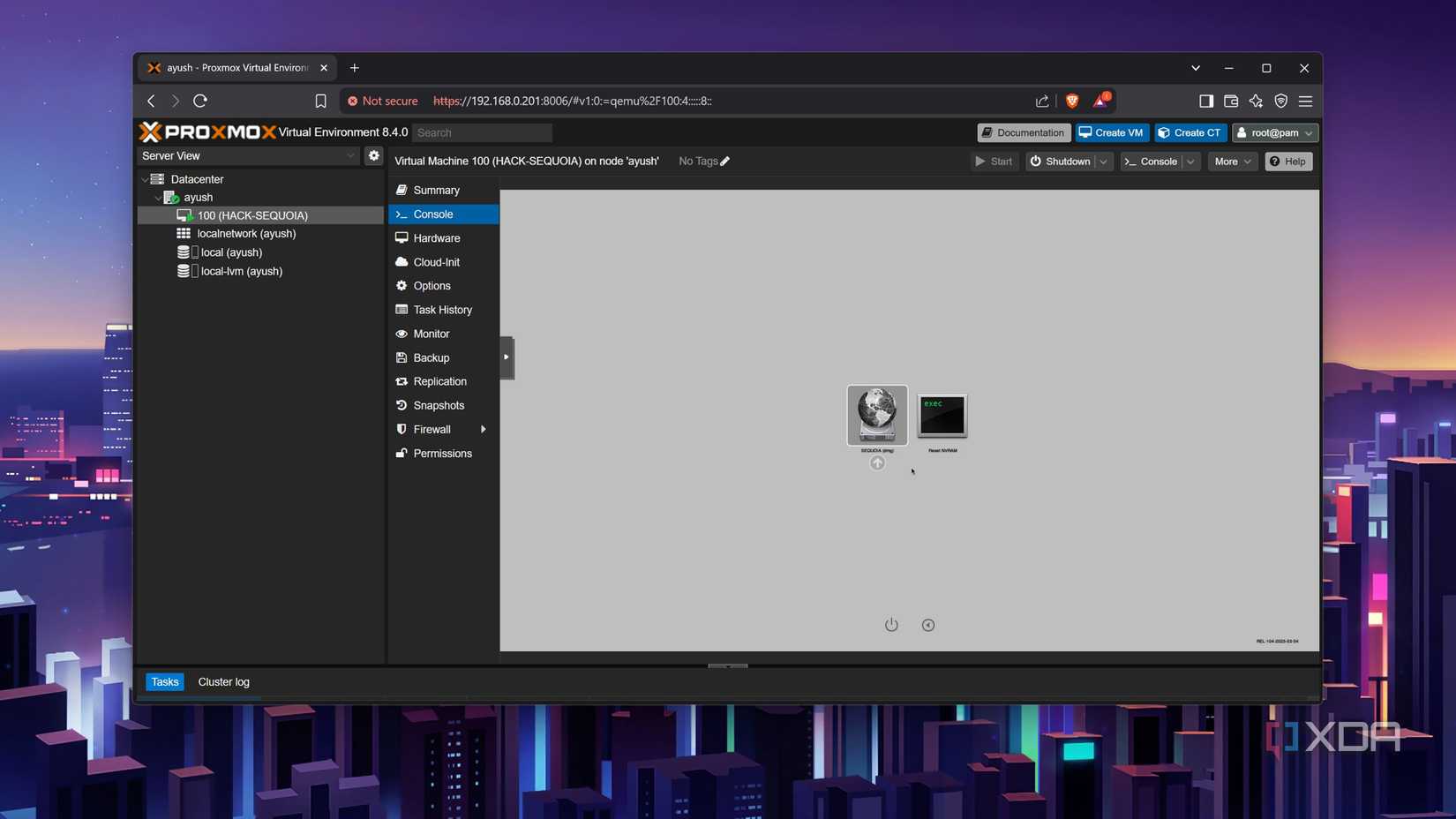Open Server View settings gear
Image resolution: width=1456 pixels, height=819 pixels.
pyautogui.click(x=374, y=155)
